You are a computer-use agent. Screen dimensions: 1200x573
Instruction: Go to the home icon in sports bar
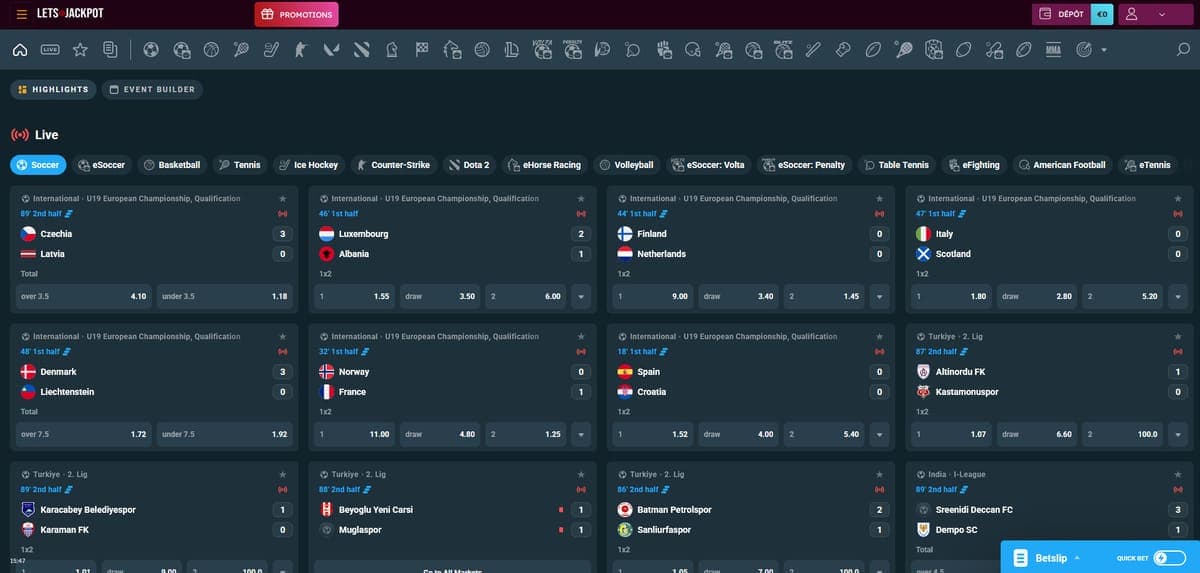pyautogui.click(x=19, y=49)
